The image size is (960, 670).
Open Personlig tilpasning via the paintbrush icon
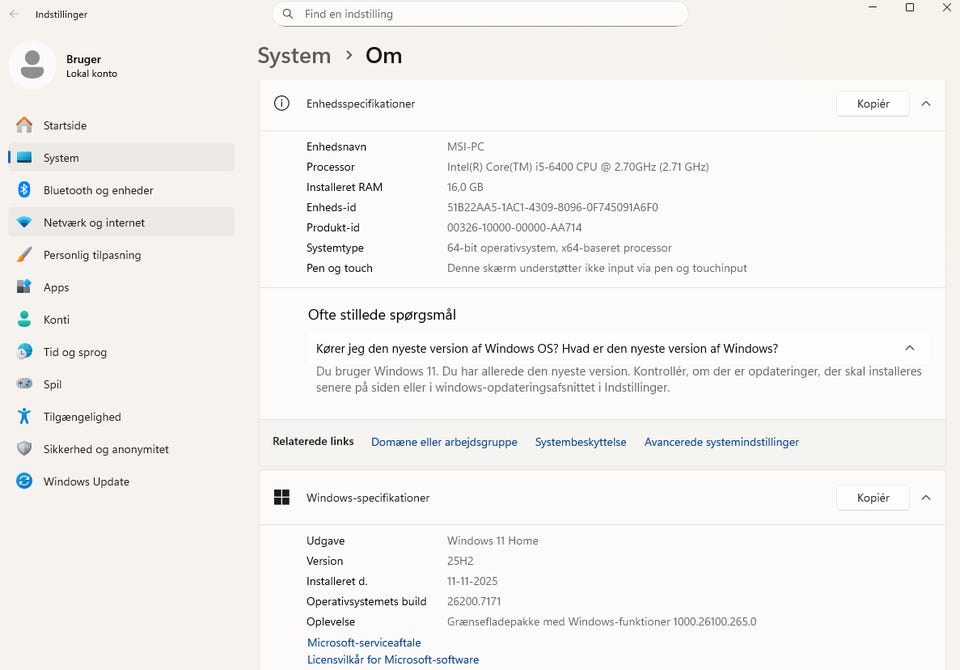[24, 255]
